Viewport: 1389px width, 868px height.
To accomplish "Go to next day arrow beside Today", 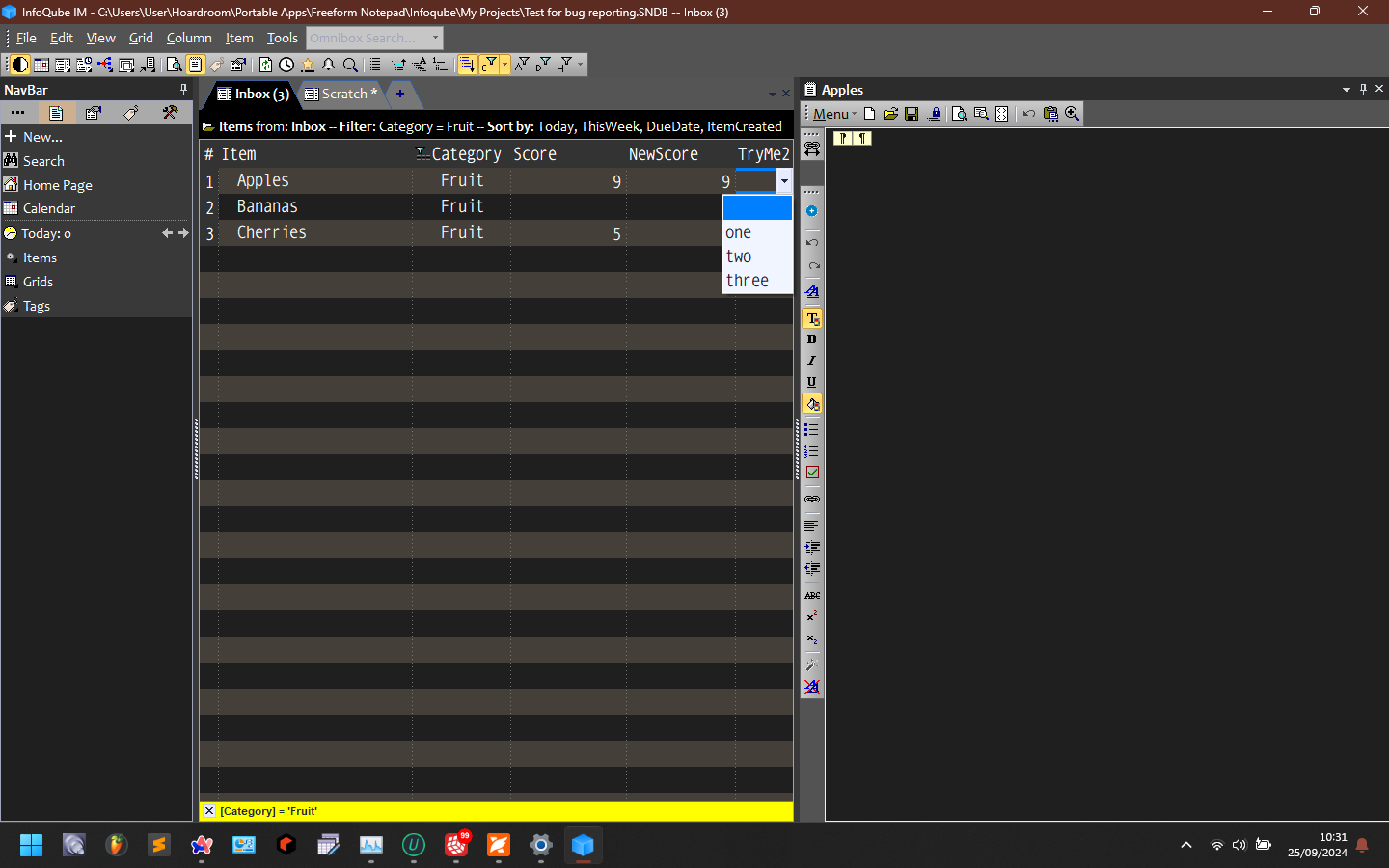I will [x=183, y=233].
